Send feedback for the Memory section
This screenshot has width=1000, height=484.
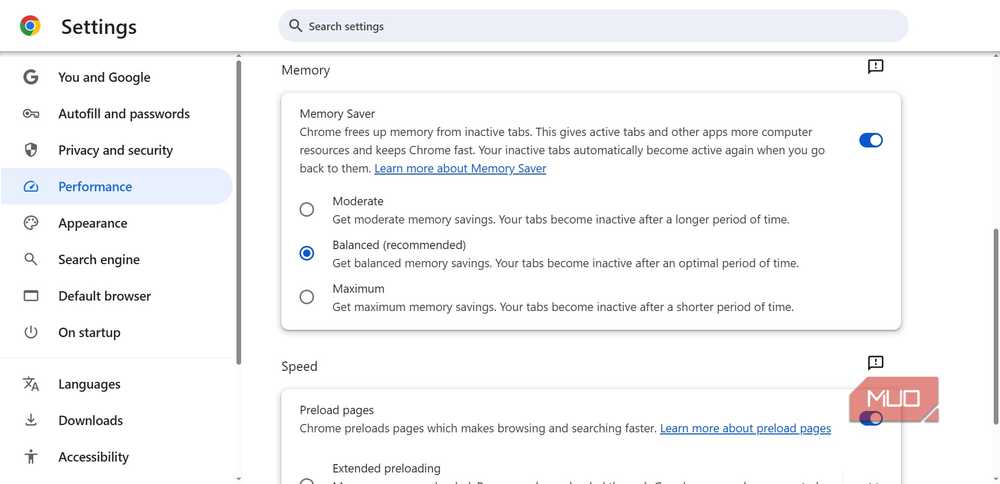pyautogui.click(x=876, y=66)
